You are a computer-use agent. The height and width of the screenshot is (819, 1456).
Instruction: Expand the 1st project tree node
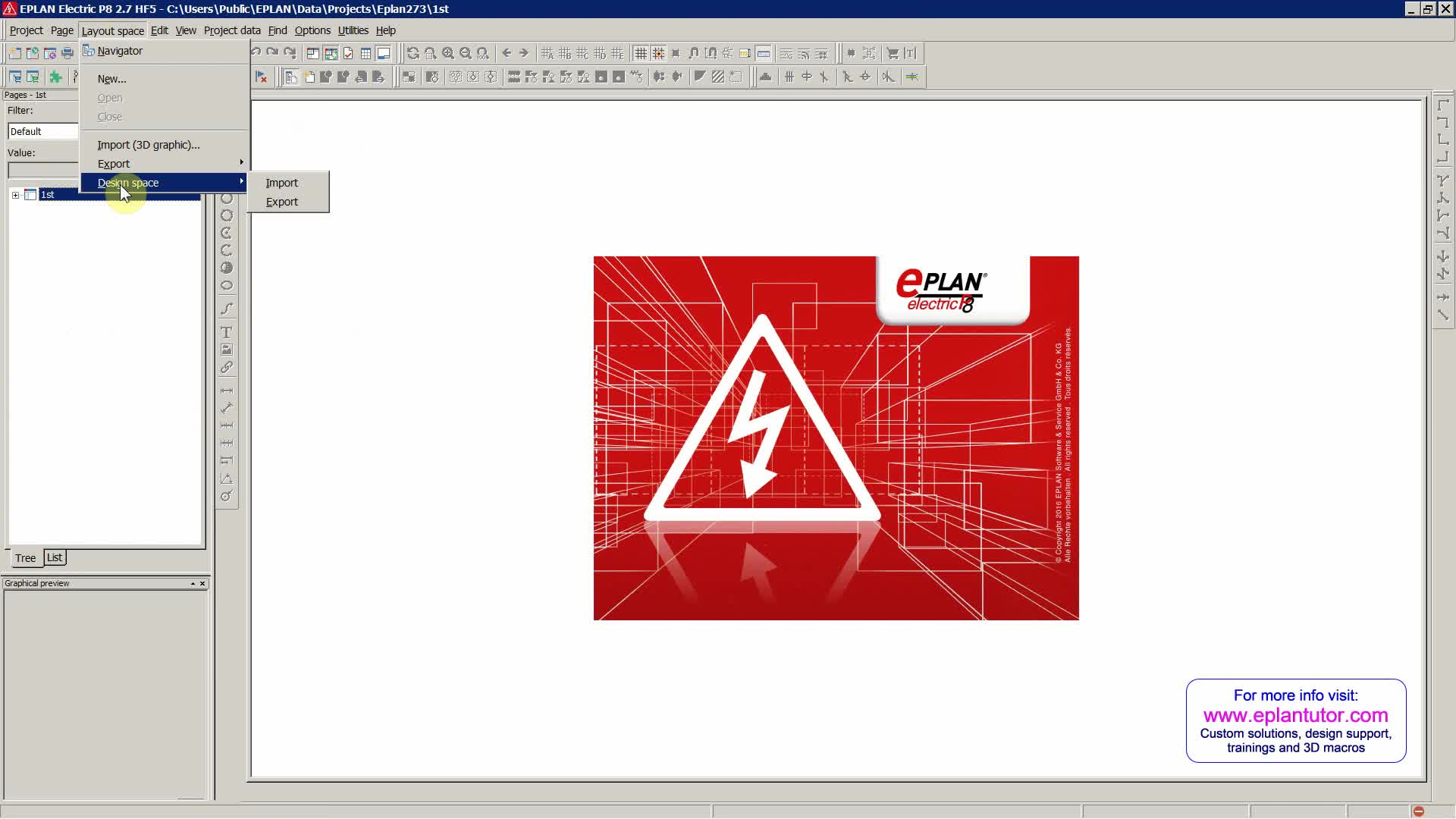point(15,196)
